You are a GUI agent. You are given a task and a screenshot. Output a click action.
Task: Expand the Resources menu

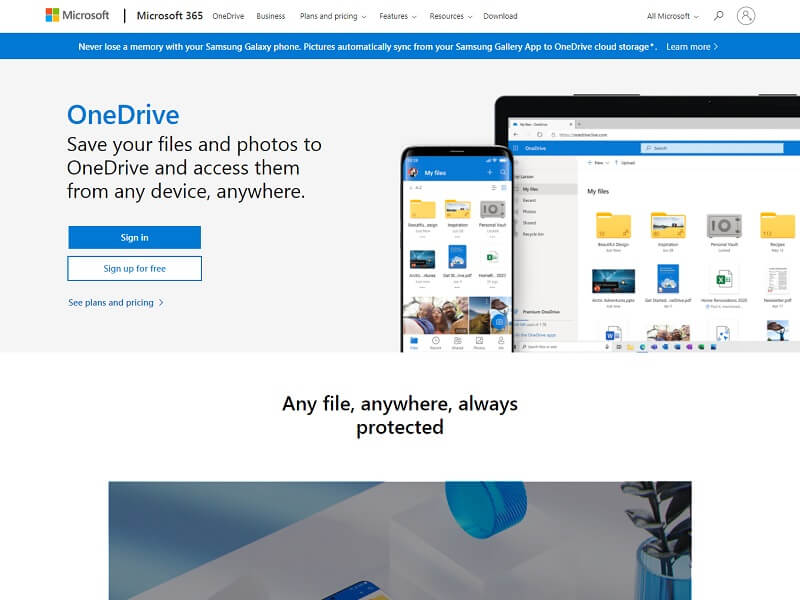click(451, 16)
